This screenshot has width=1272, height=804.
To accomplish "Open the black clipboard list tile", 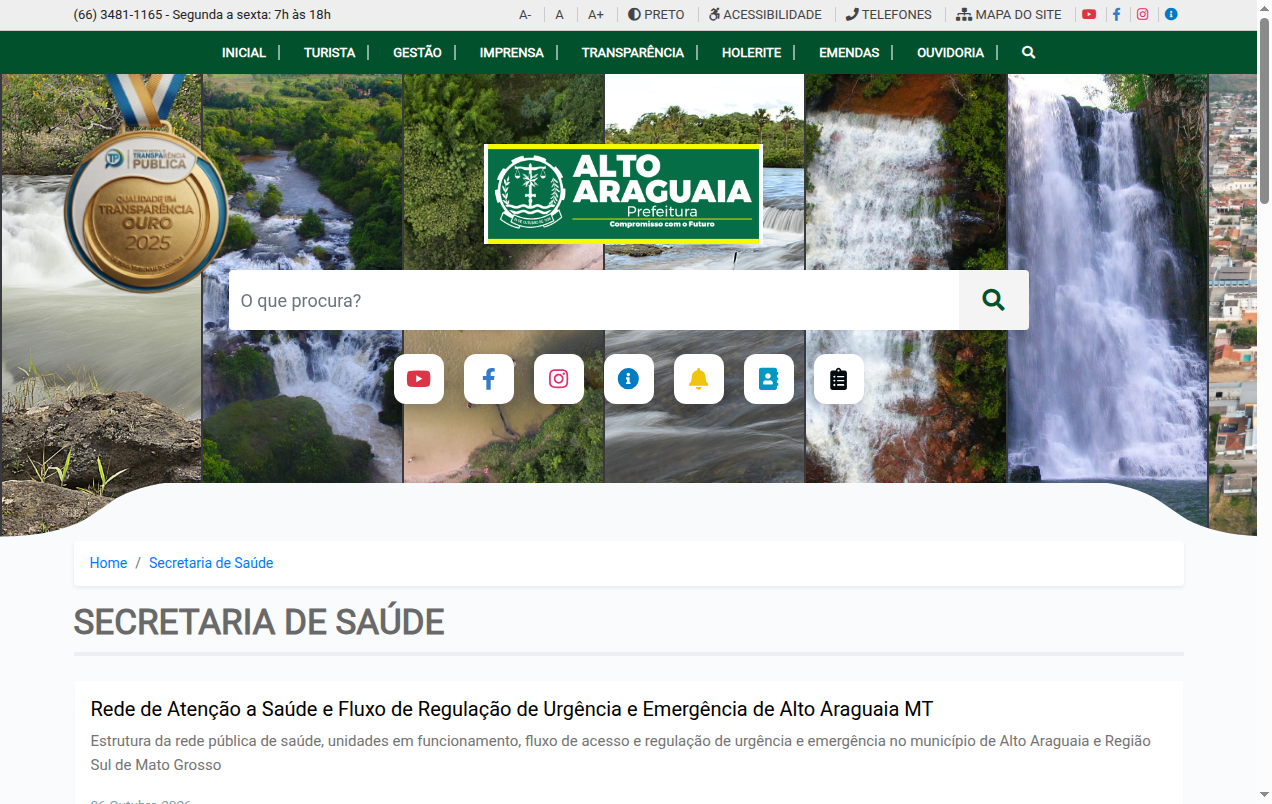I will pos(839,379).
